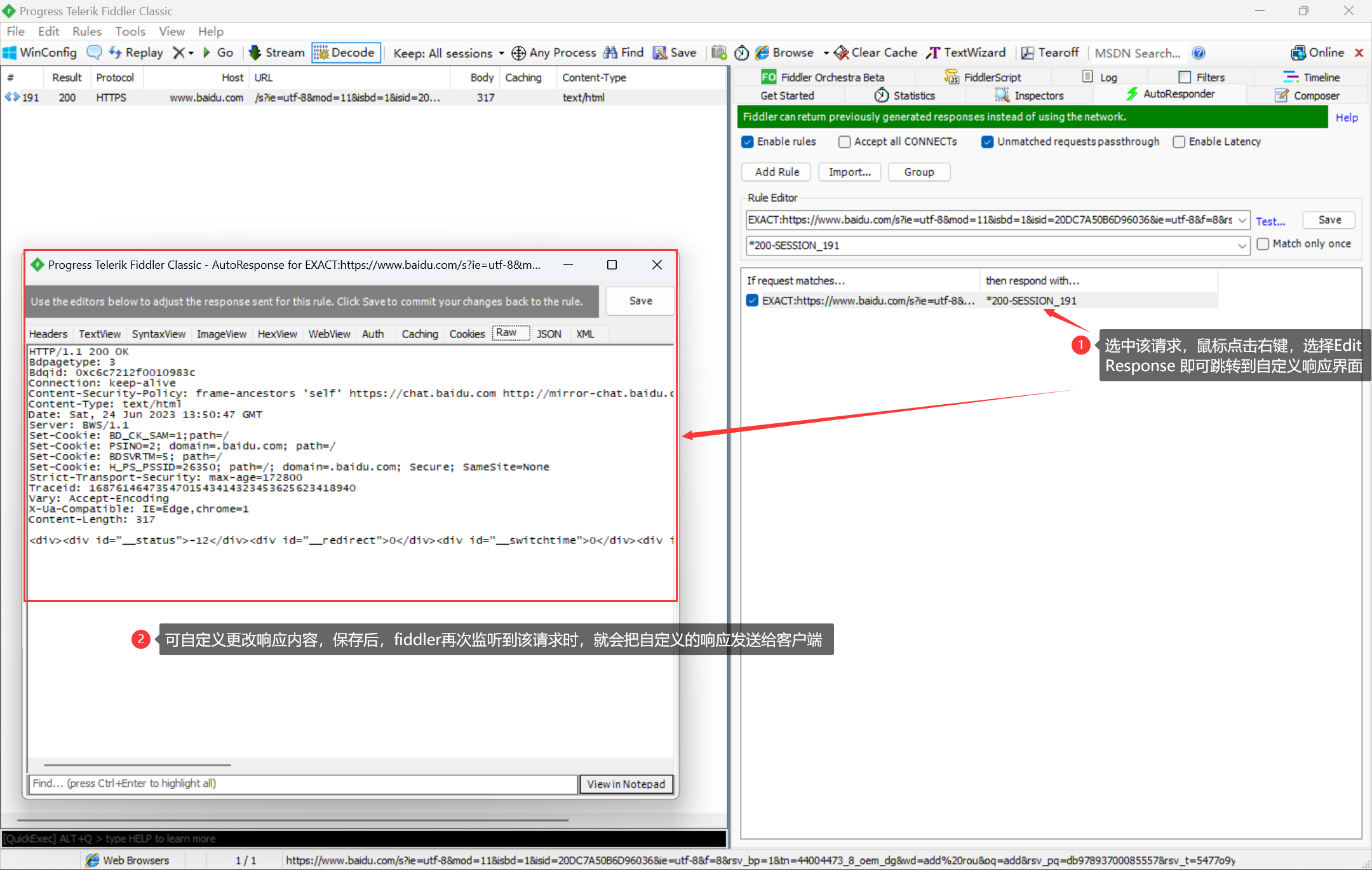Click the Test... link

[x=1270, y=221]
